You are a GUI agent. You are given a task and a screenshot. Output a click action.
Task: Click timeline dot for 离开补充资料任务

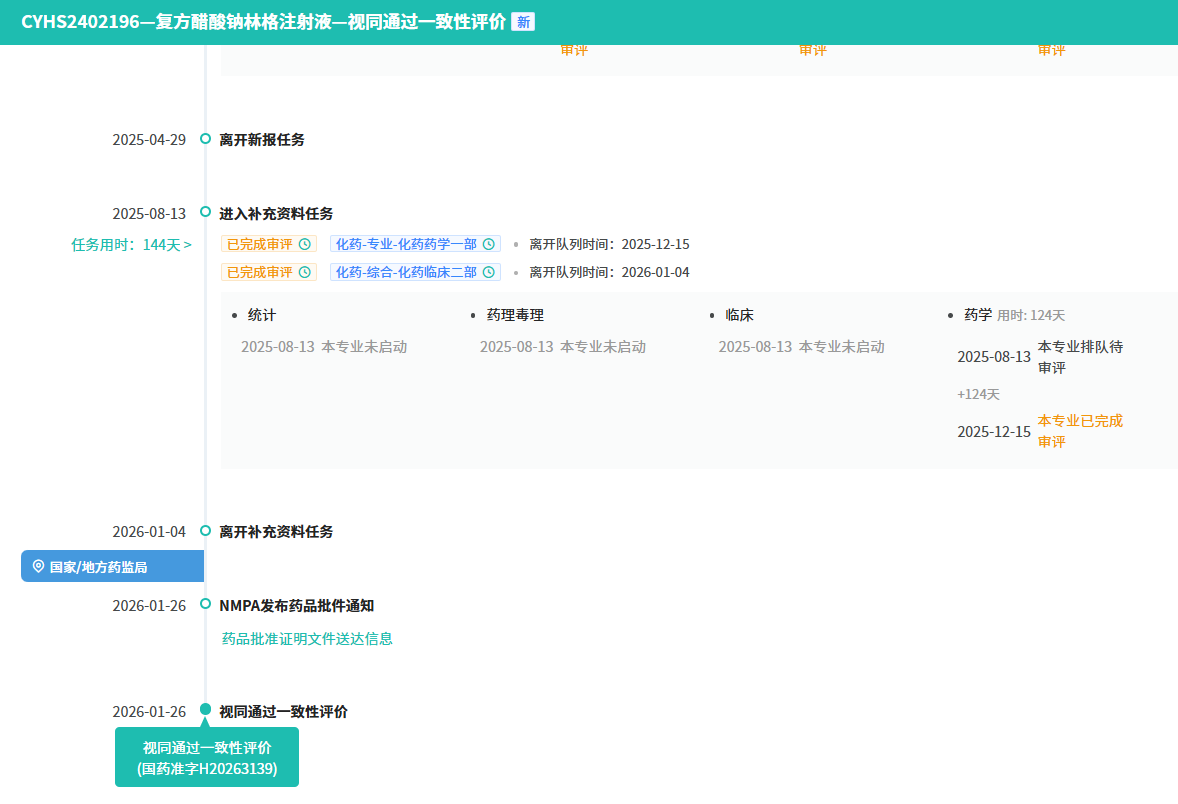click(x=205, y=531)
